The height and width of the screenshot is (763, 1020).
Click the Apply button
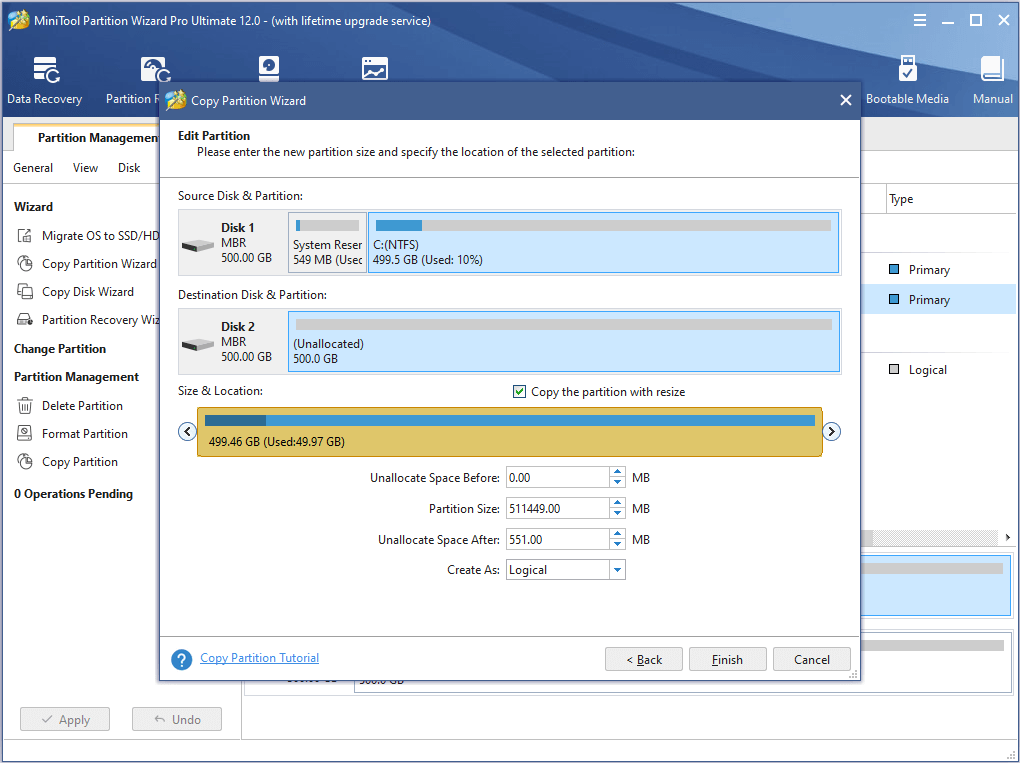(64, 719)
